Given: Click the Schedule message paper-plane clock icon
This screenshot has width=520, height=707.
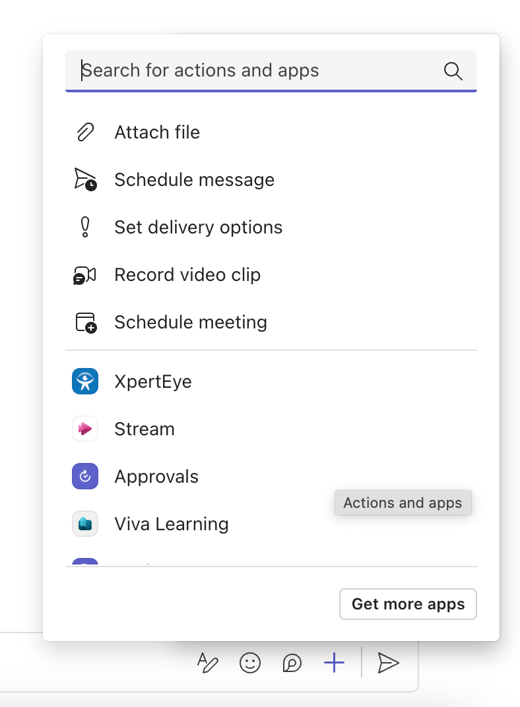Looking at the screenshot, I should click(85, 179).
